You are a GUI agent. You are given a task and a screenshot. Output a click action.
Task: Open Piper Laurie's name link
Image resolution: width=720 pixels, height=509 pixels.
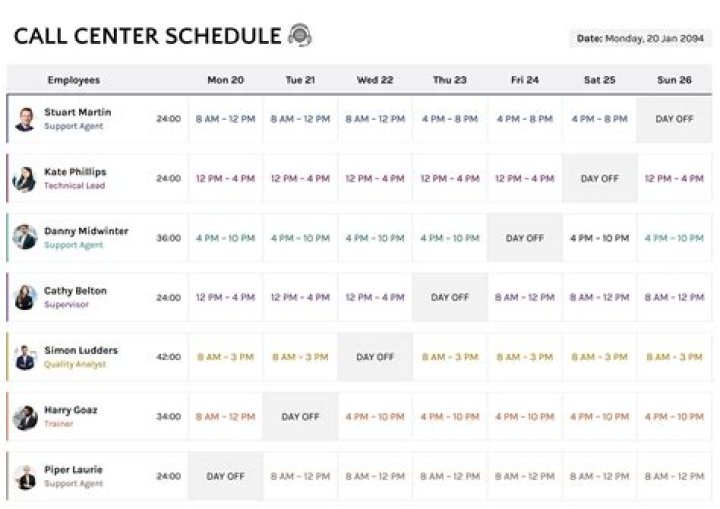pyautogui.click(x=73, y=469)
